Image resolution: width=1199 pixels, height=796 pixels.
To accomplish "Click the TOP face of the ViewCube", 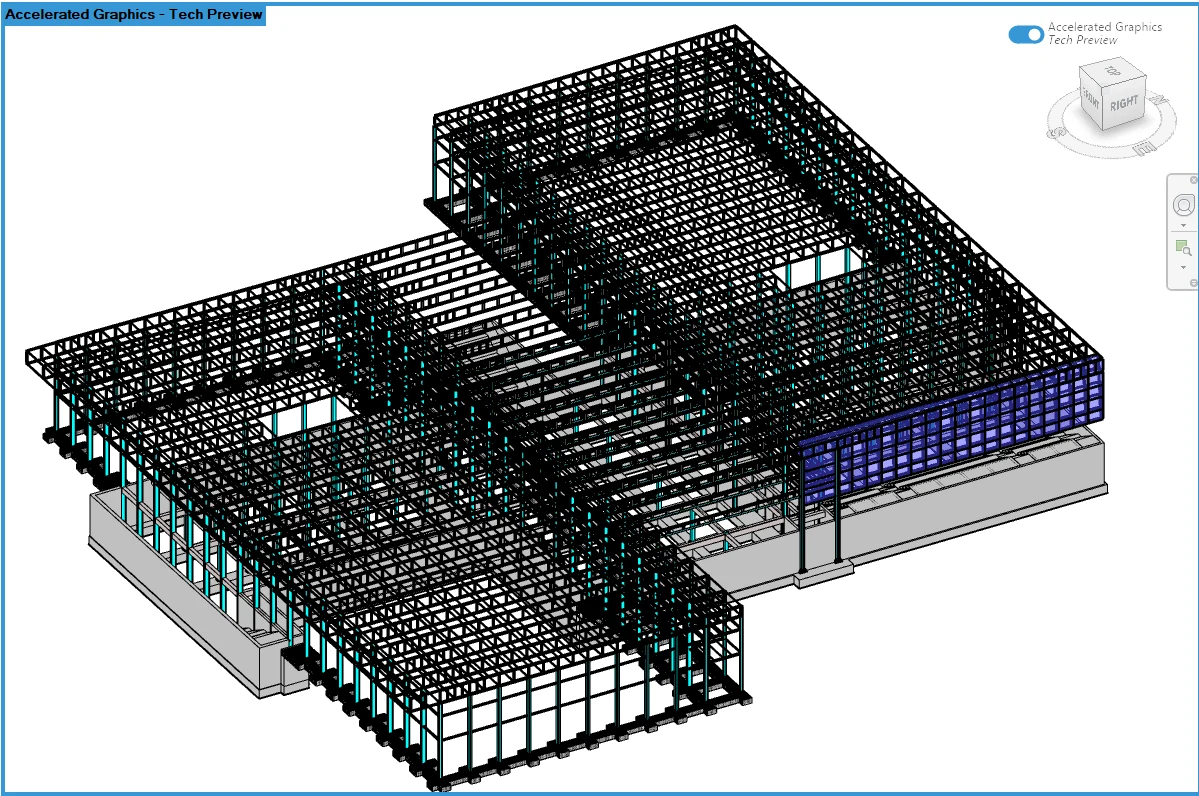I will [x=1113, y=71].
